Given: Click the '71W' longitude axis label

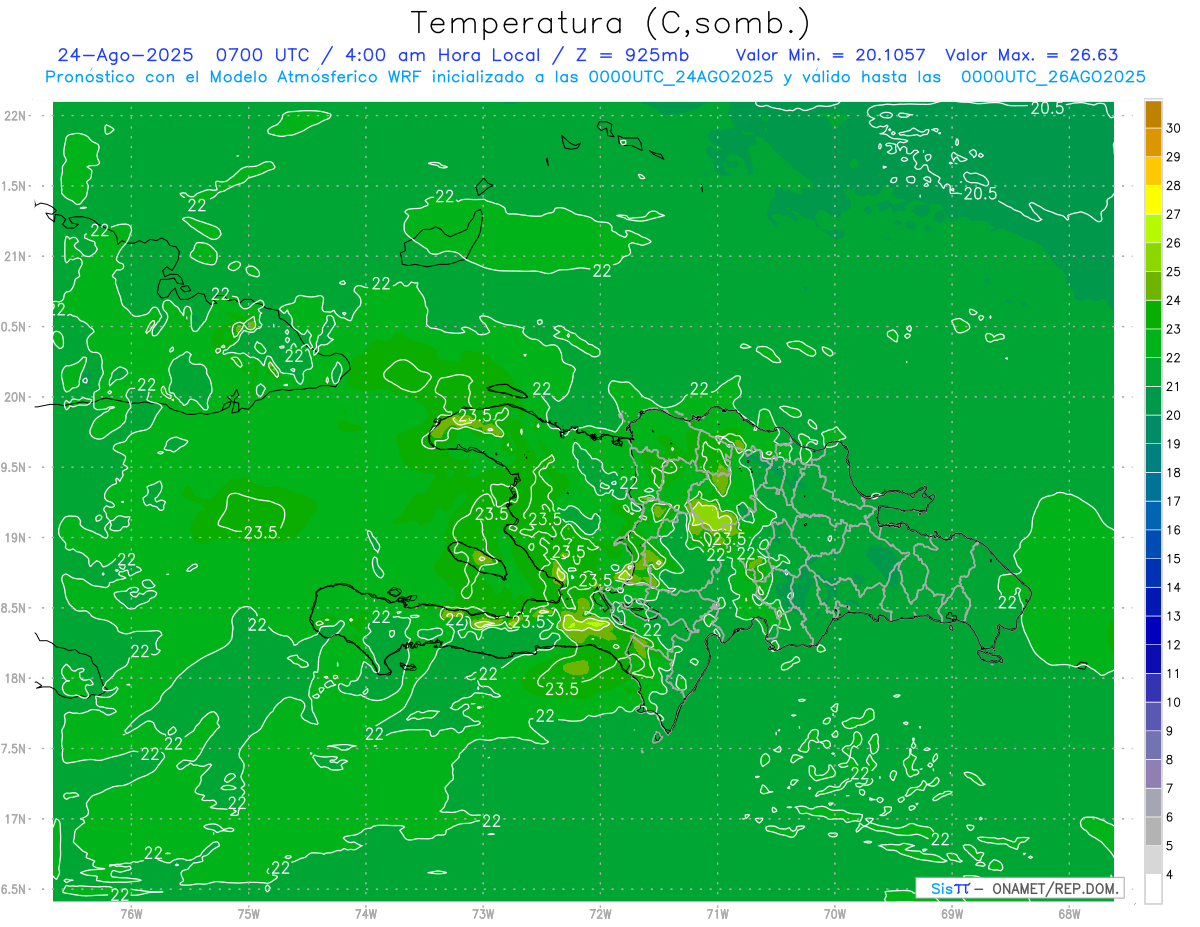Looking at the screenshot, I should pyautogui.click(x=717, y=914).
